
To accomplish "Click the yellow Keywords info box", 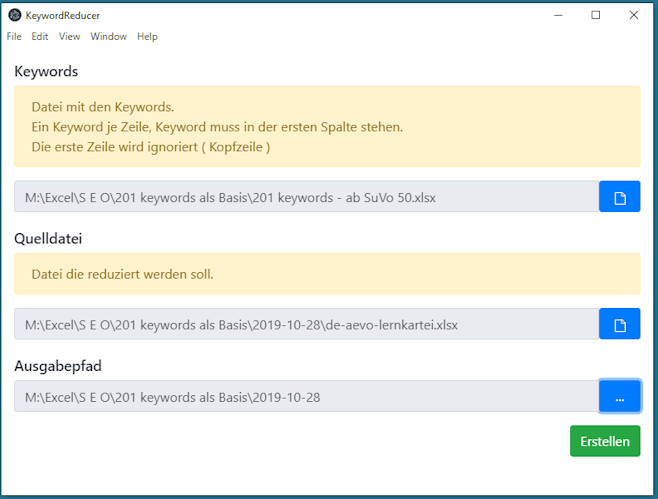I will click(x=327, y=126).
